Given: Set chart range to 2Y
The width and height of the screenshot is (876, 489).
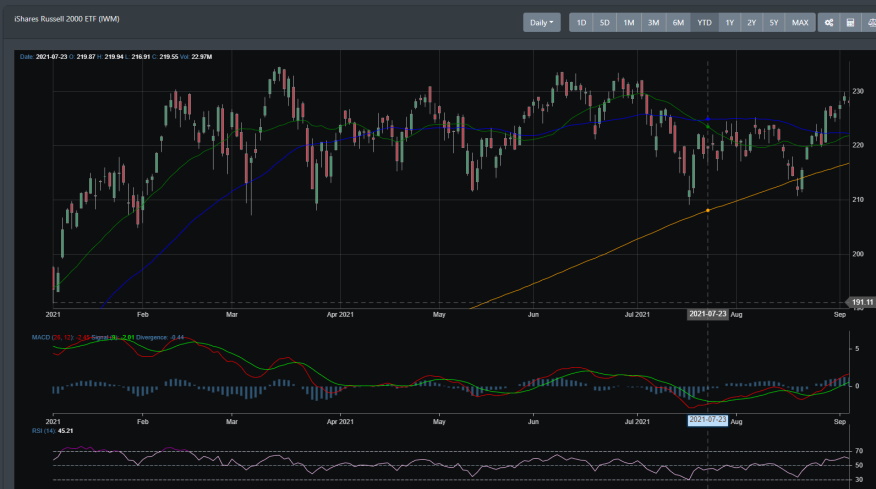Looking at the screenshot, I should 751,22.
